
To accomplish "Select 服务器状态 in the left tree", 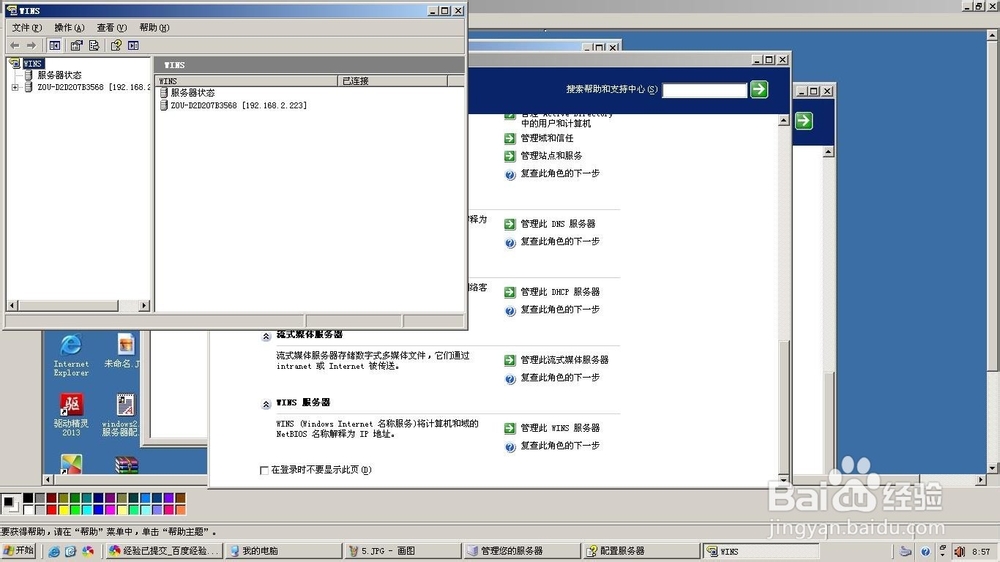I will point(59,75).
